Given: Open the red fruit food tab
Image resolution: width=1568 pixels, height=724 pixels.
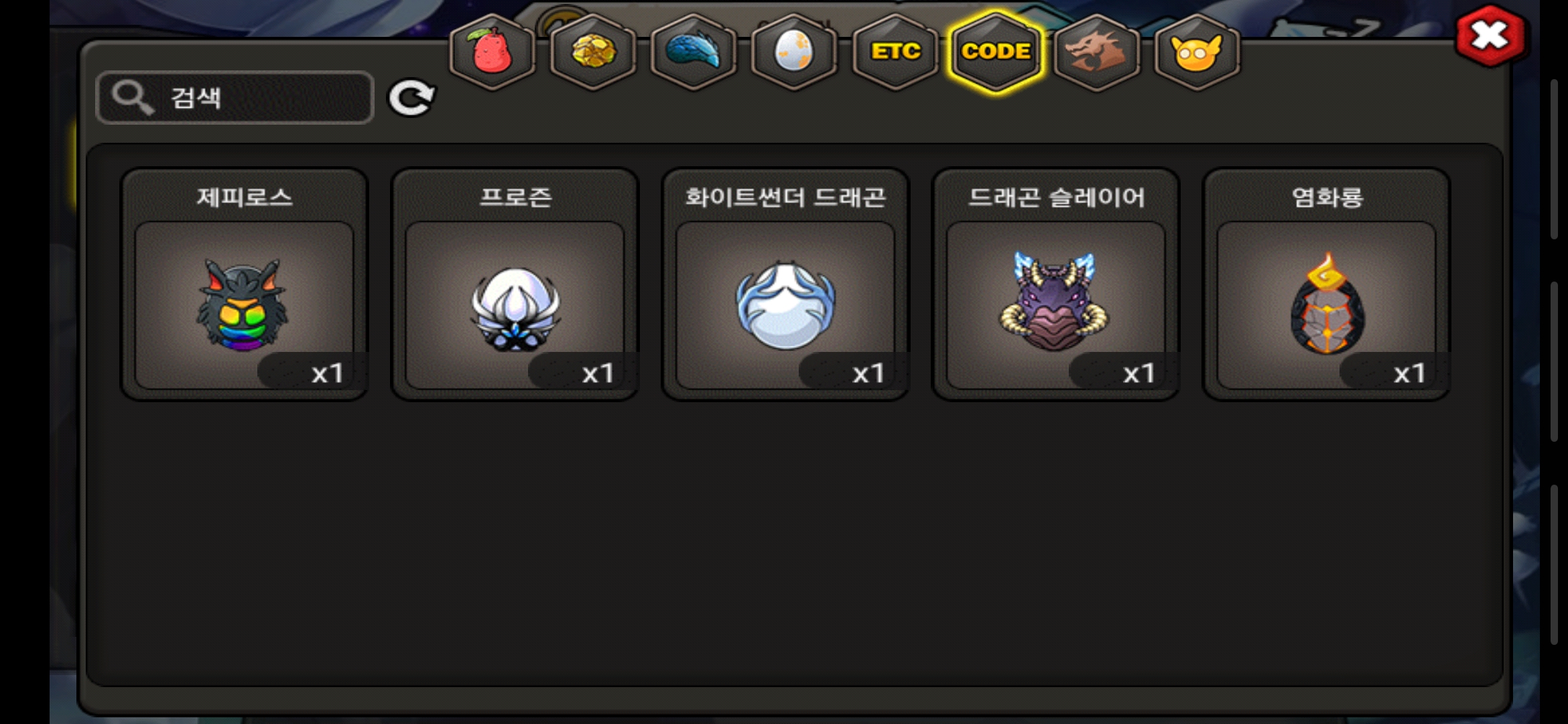Looking at the screenshot, I should [x=493, y=52].
